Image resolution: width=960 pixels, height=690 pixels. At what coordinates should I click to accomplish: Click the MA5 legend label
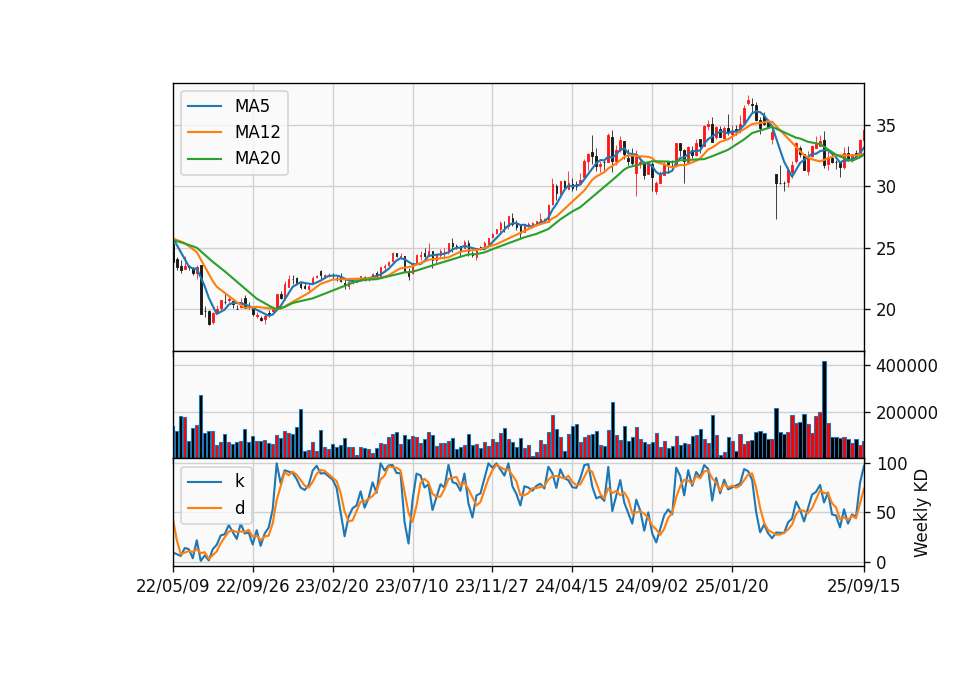pos(252,106)
